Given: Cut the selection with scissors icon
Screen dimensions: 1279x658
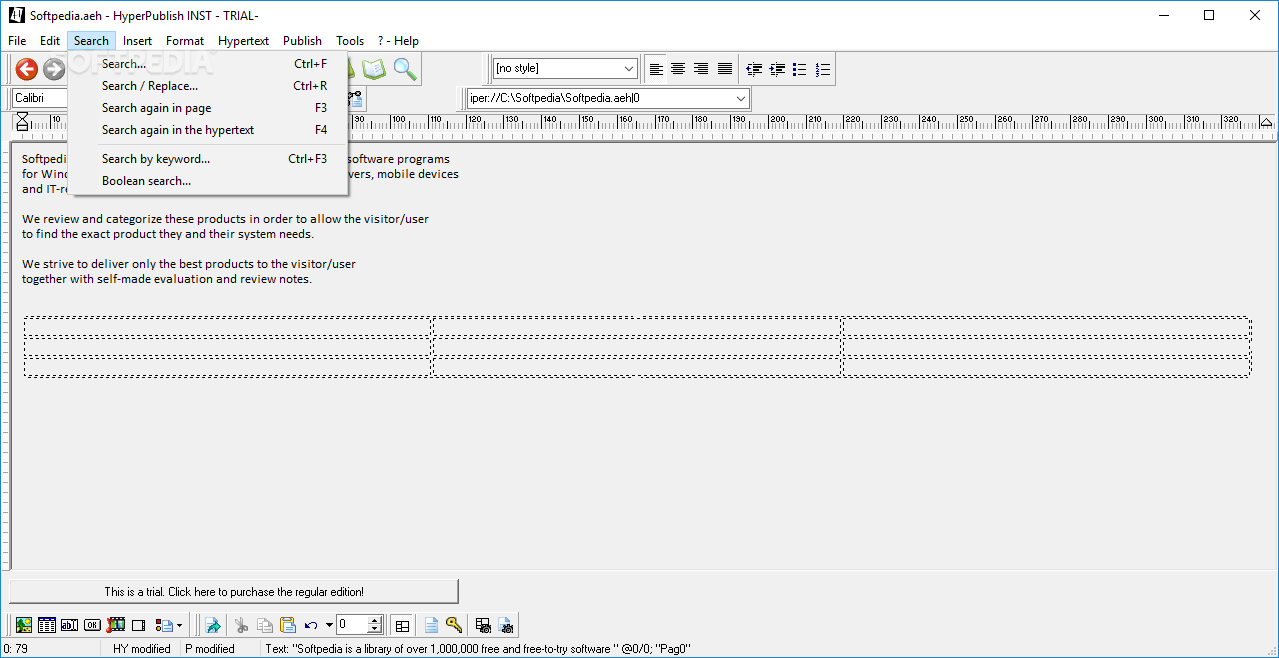Looking at the screenshot, I should pyautogui.click(x=241, y=625).
